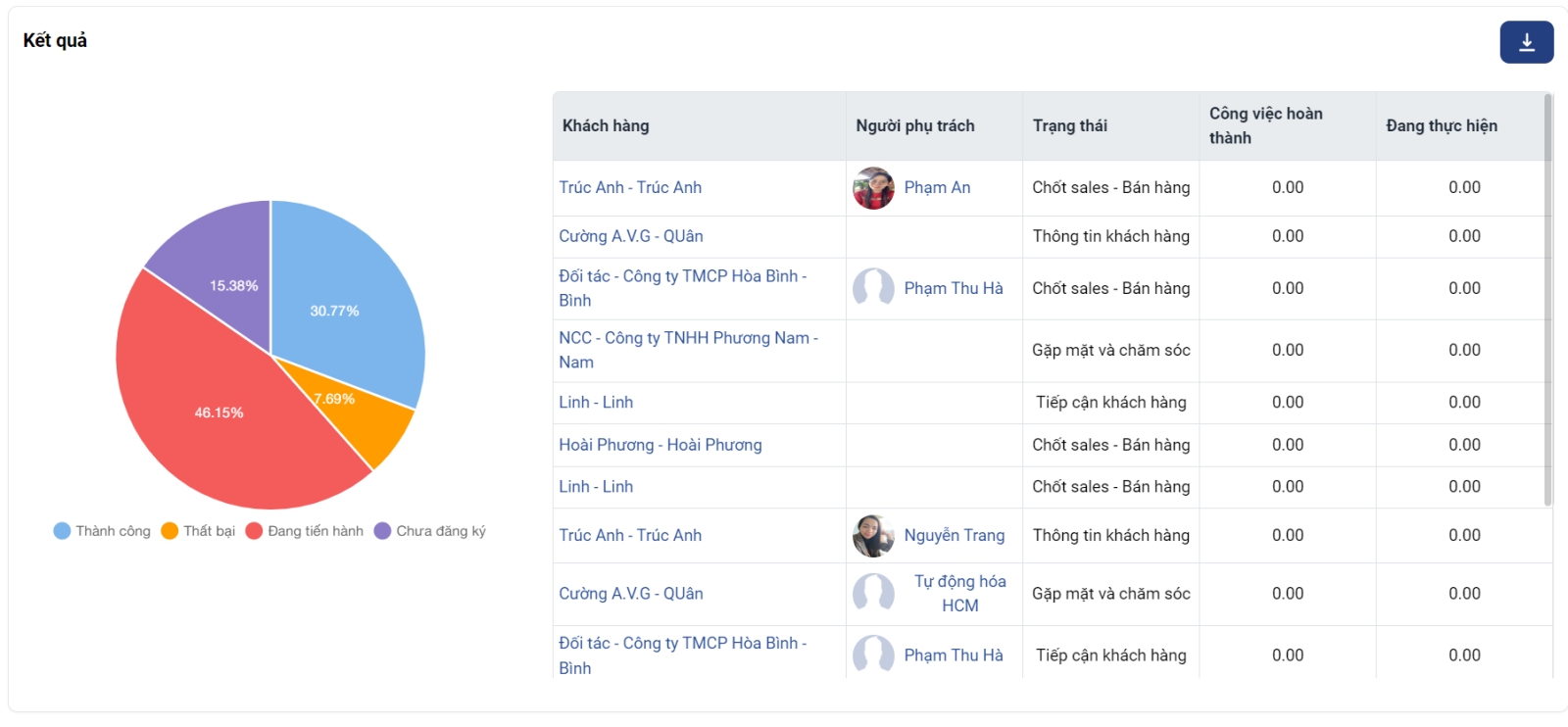
Task: Toggle the Đang tiến hành legend item
Action: click(305, 531)
